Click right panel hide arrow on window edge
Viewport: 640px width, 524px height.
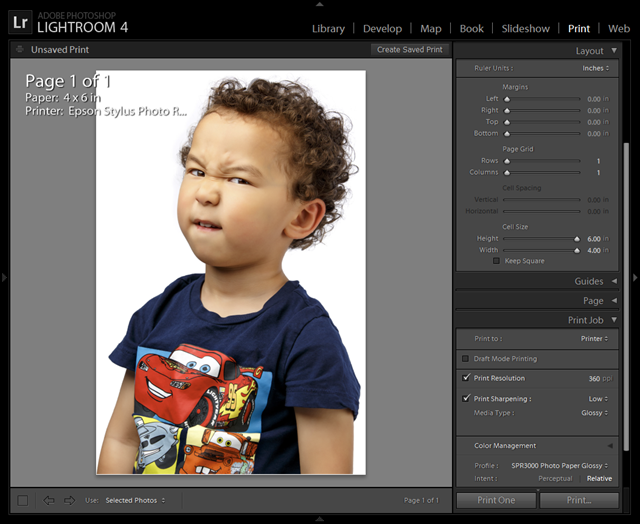point(635,278)
